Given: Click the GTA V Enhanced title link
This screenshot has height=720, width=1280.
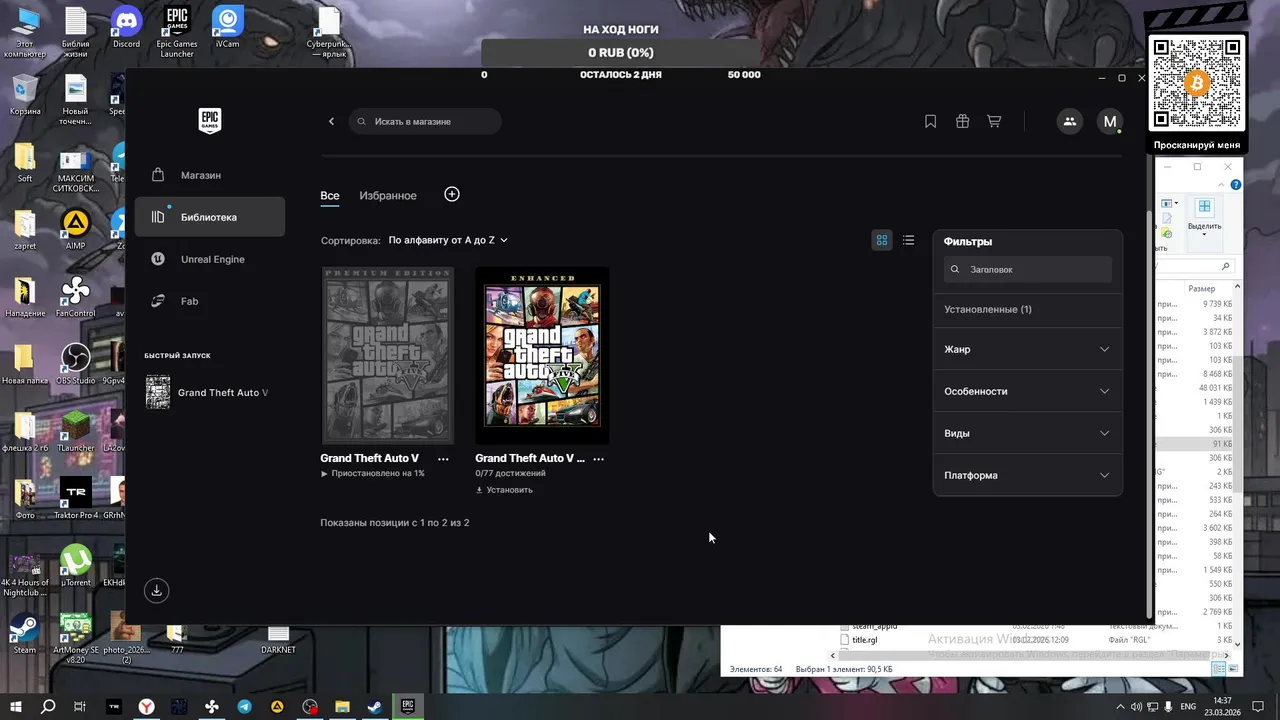Looking at the screenshot, I should [x=530, y=458].
